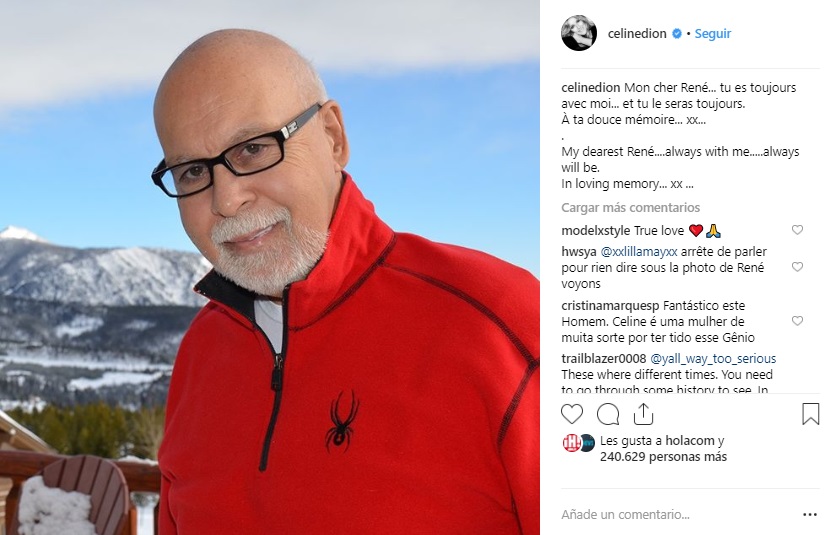Image resolution: width=825 pixels, height=535 pixels.
Task: Click the post photo of René
Action: tap(270, 267)
